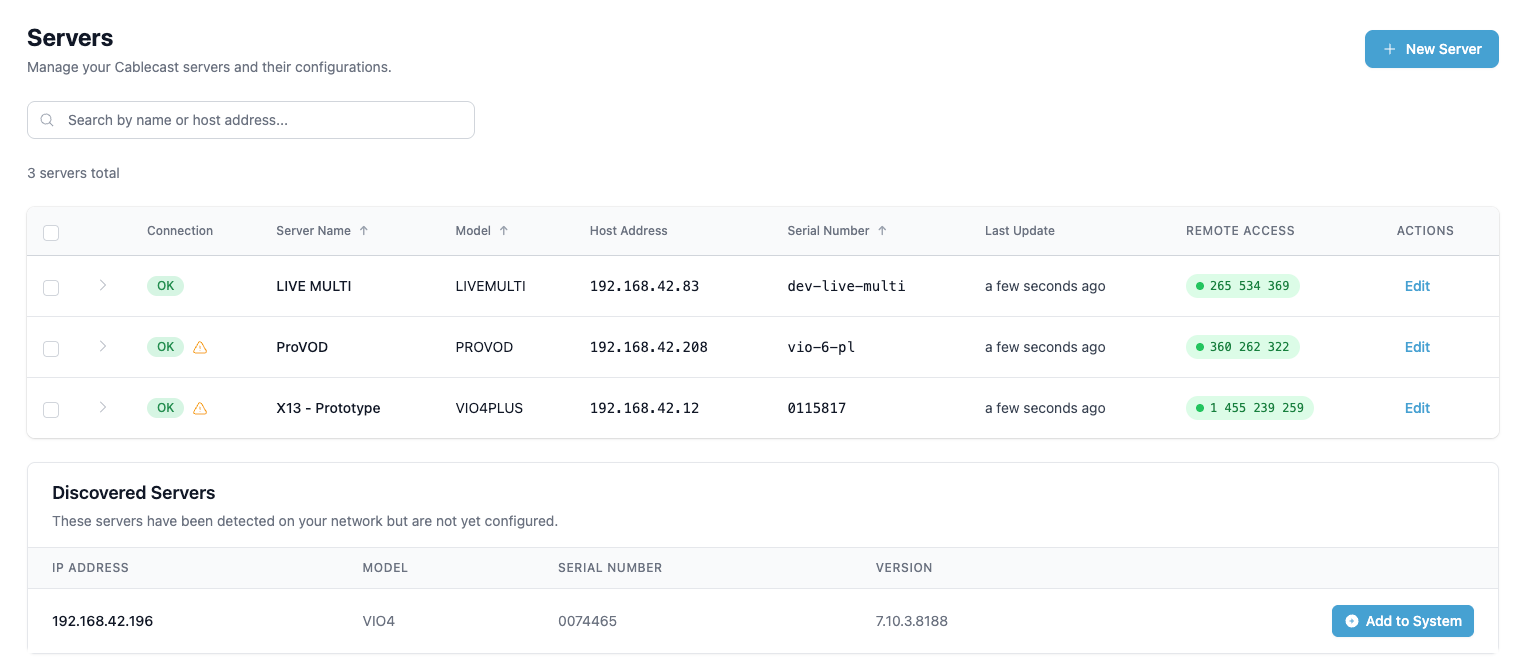The image size is (1539, 671).
Task: Check the checkbox for the X13 - Prototype row
Action: [51, 409]
